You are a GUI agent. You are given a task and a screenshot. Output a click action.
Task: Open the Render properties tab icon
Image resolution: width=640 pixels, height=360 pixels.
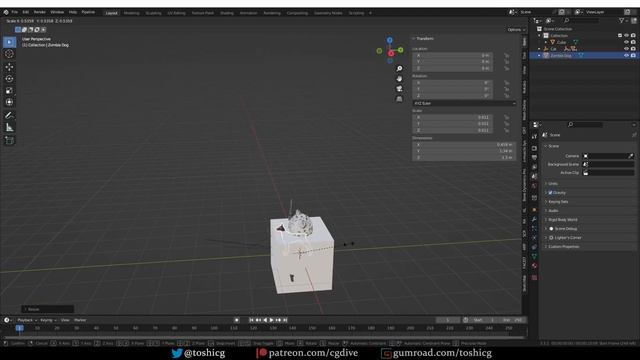click(x=534, y=148)
